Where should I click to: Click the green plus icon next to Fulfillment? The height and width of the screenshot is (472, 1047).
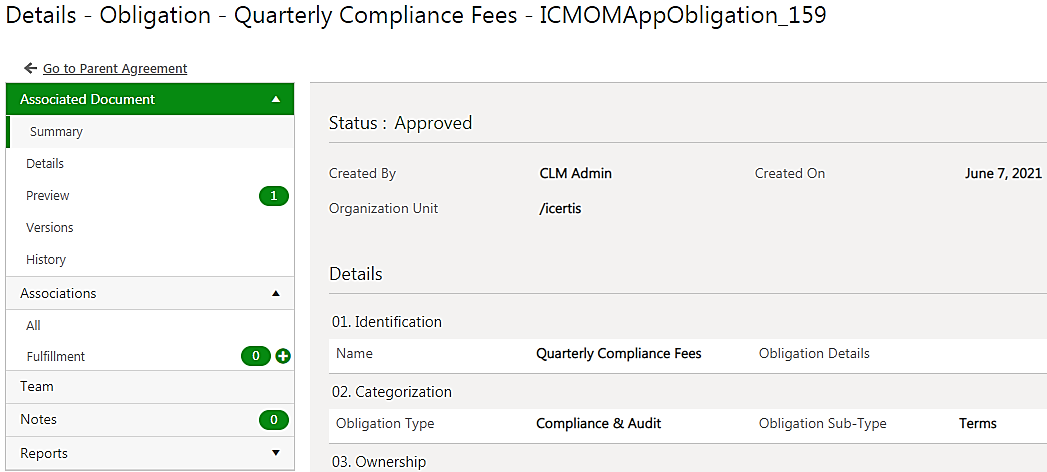[283, 357]
